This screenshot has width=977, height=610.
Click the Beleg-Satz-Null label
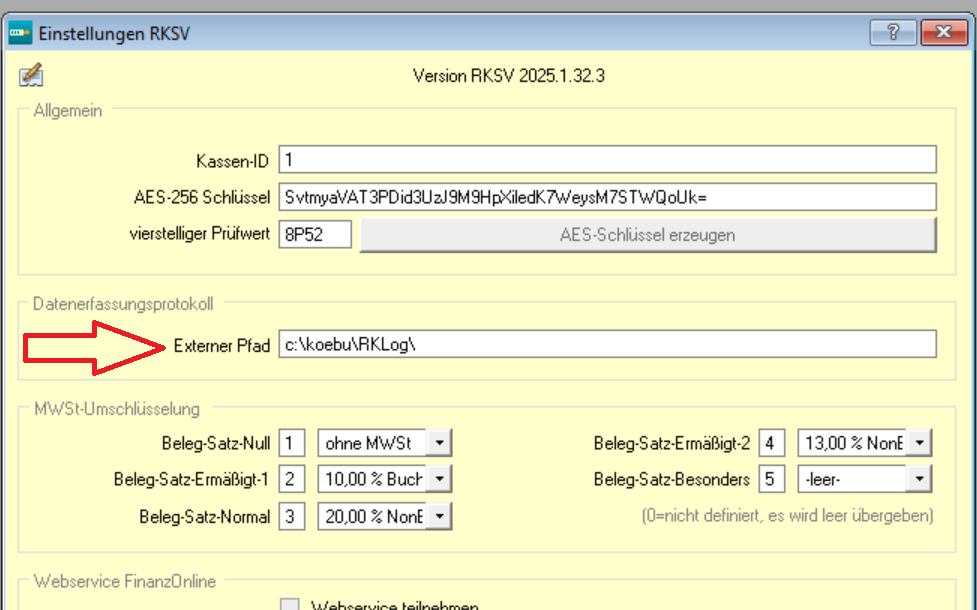(x=216, y=444)
